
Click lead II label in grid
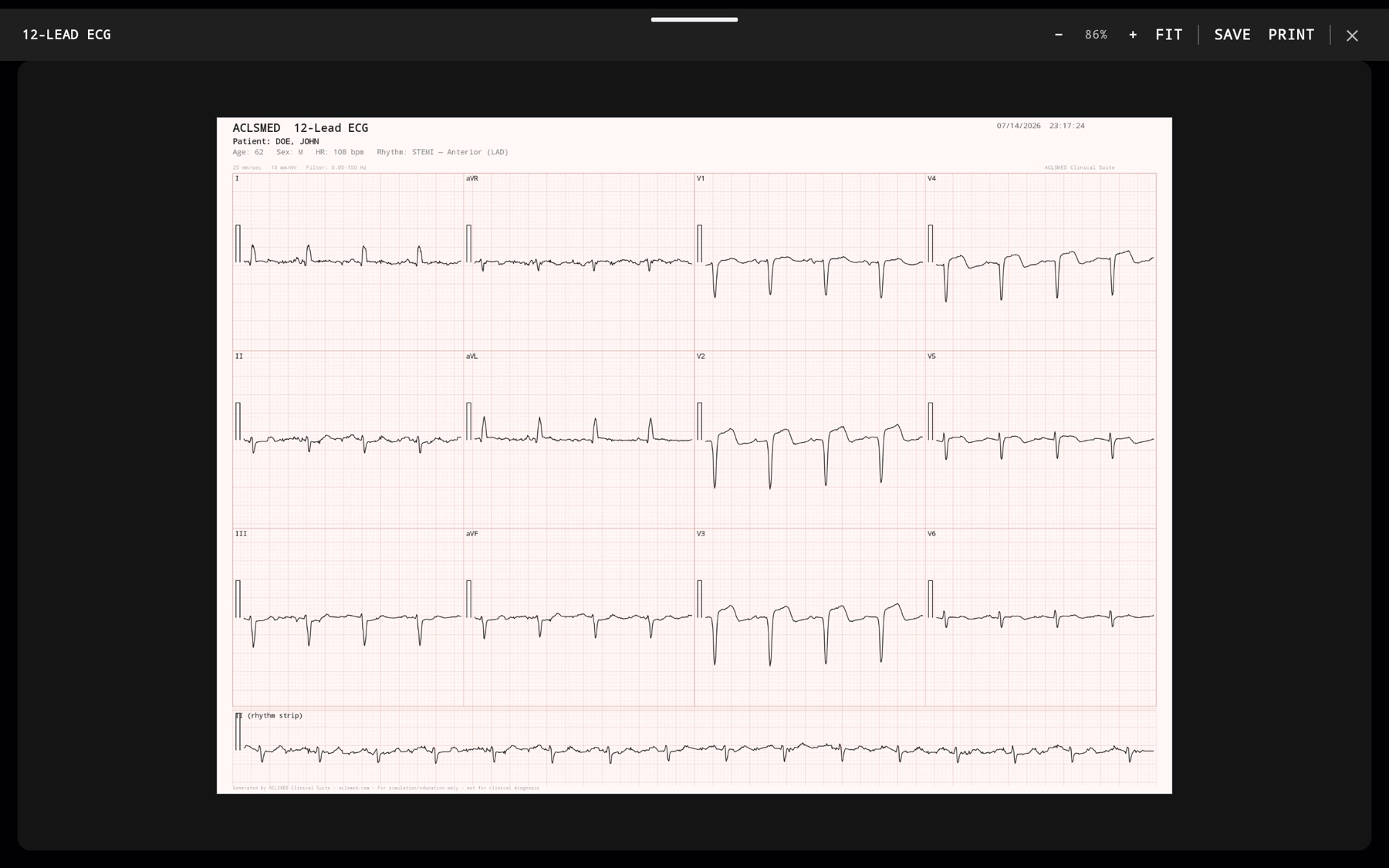pyautogui.click(x=239, y=356)
